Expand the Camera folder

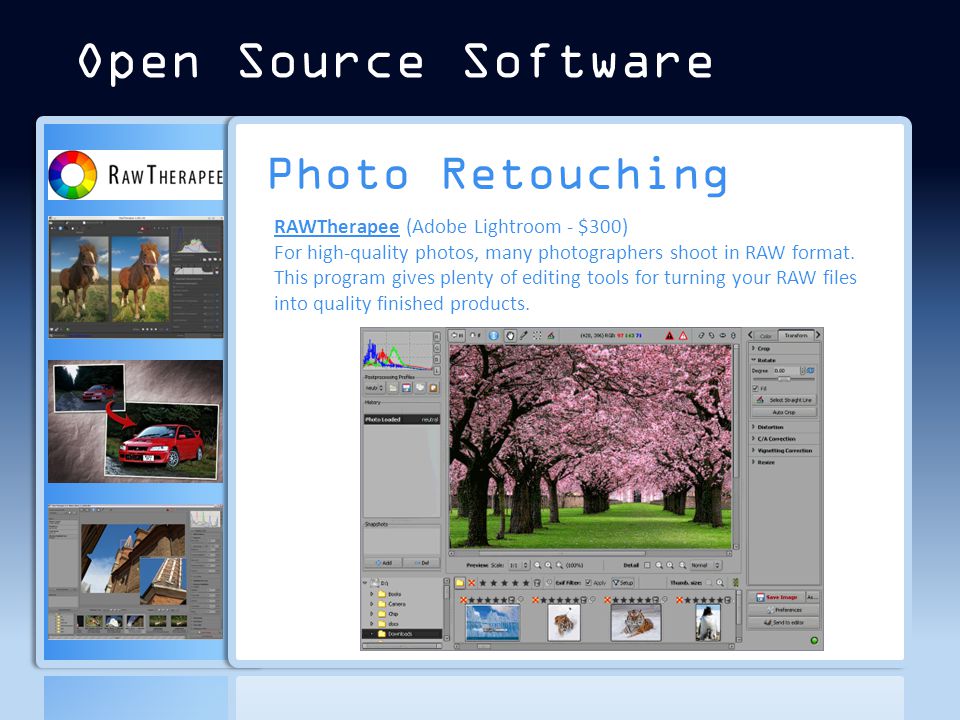coord(372,604)
